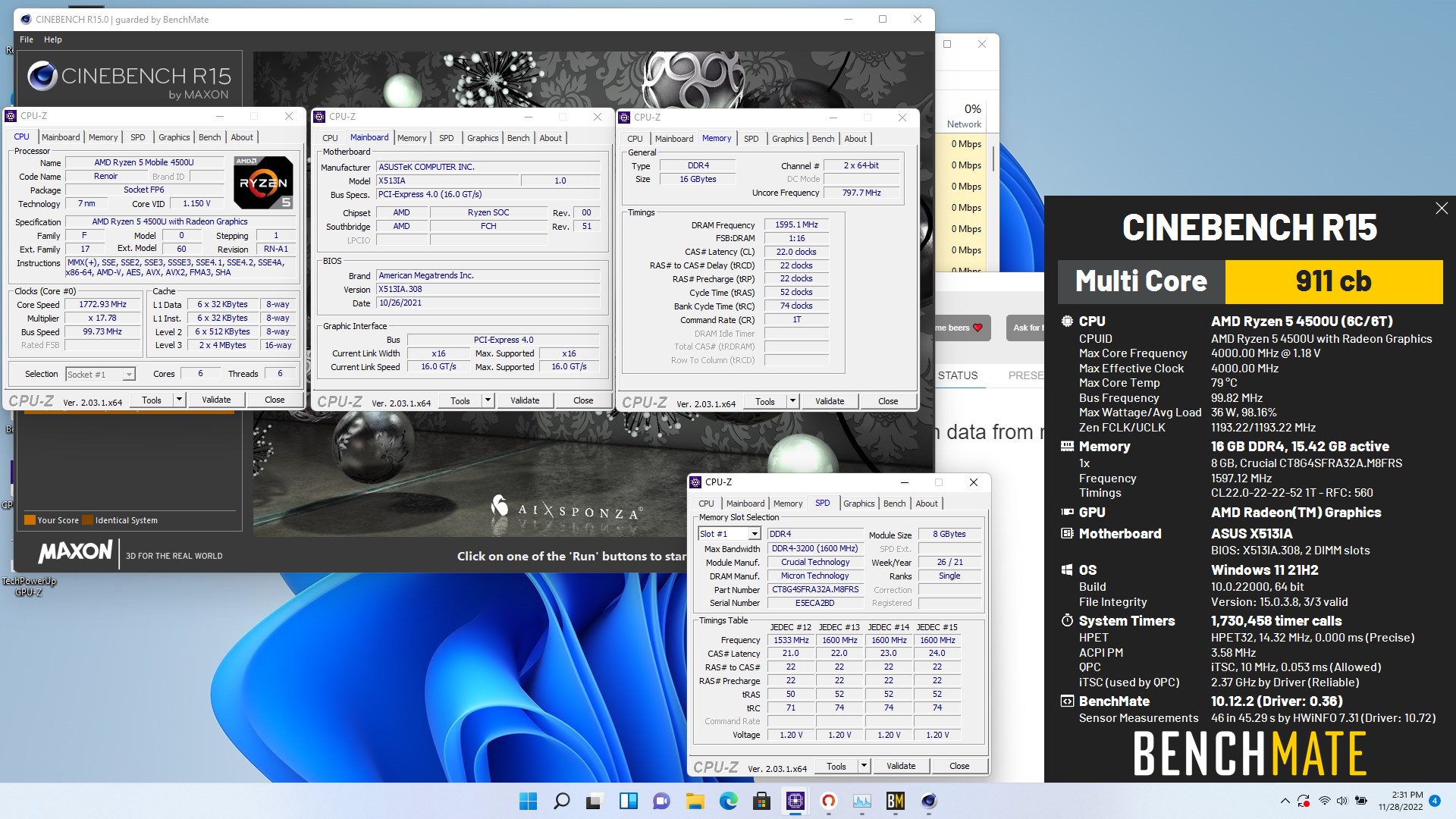Viewport: 1456px width, 819px height.
Task: Click the Memory icon in the BenchMate panel
Action: [1067, 447]
